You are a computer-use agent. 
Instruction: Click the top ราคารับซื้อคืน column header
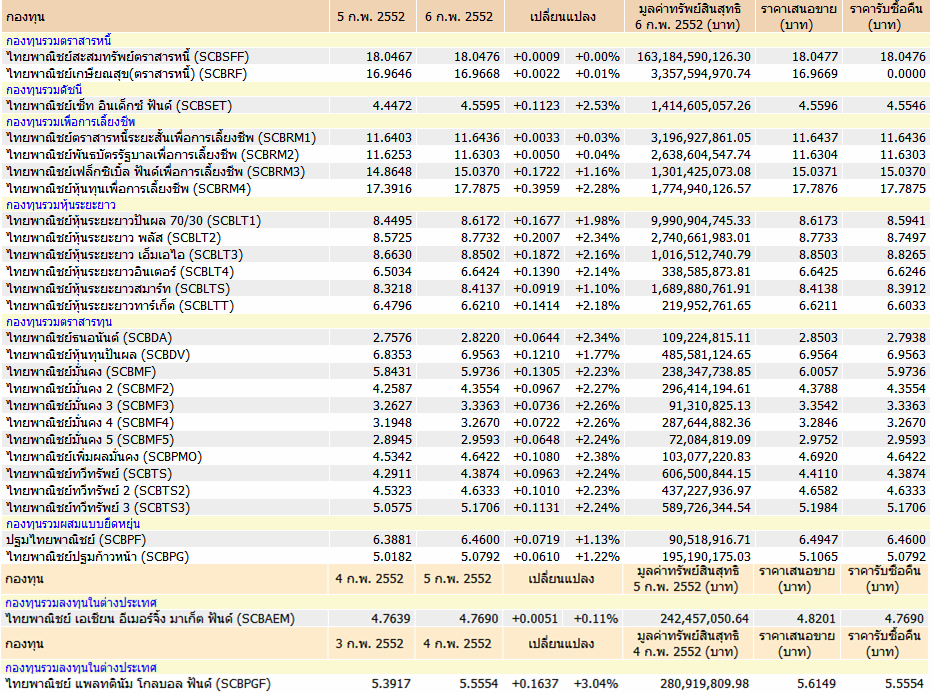click(886, 17)
